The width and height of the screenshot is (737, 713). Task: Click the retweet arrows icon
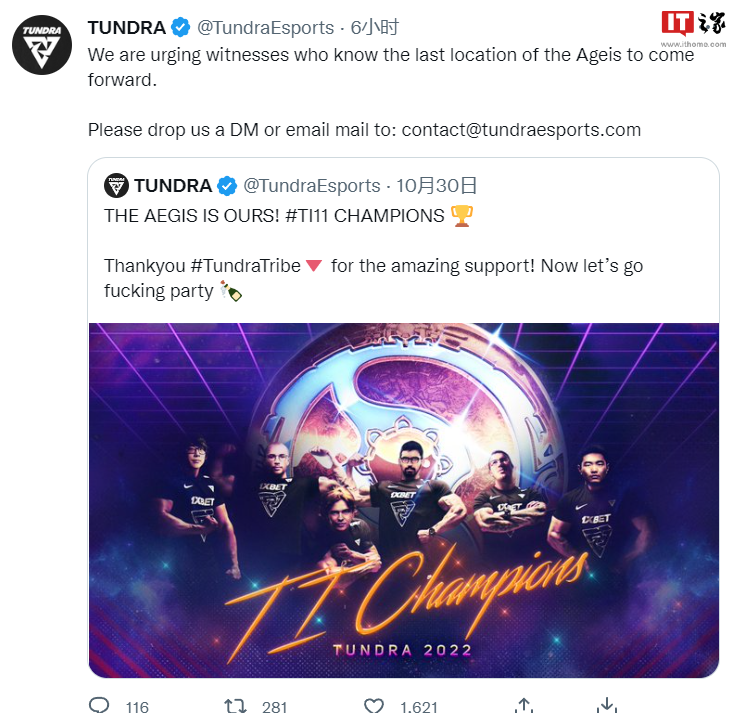click(x=235, y=706)
